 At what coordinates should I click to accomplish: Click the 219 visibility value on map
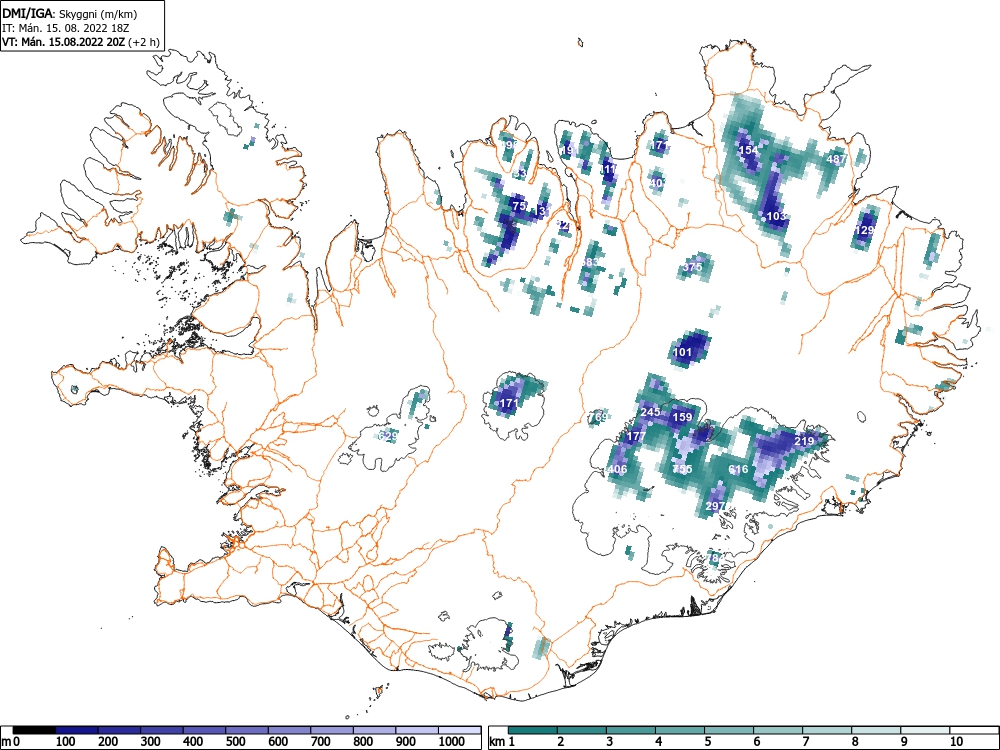[x=804, y=441]
